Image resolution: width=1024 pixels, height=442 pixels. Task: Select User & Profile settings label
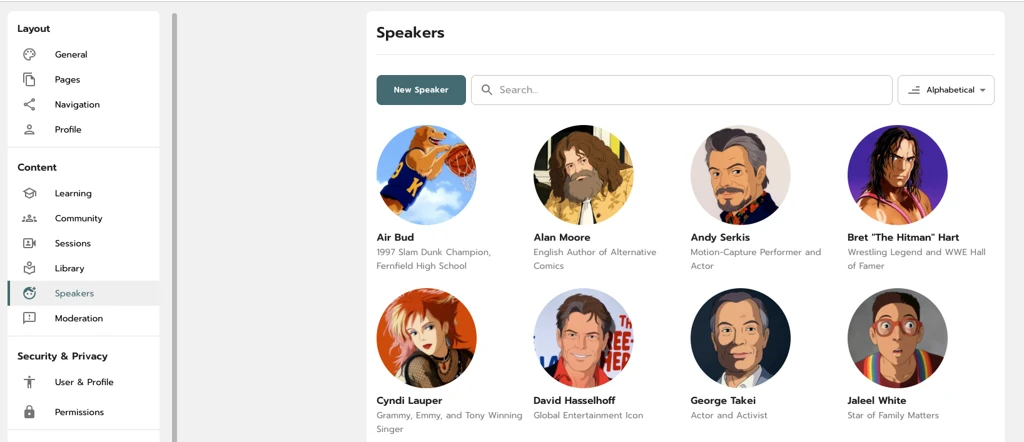(84, 382)
